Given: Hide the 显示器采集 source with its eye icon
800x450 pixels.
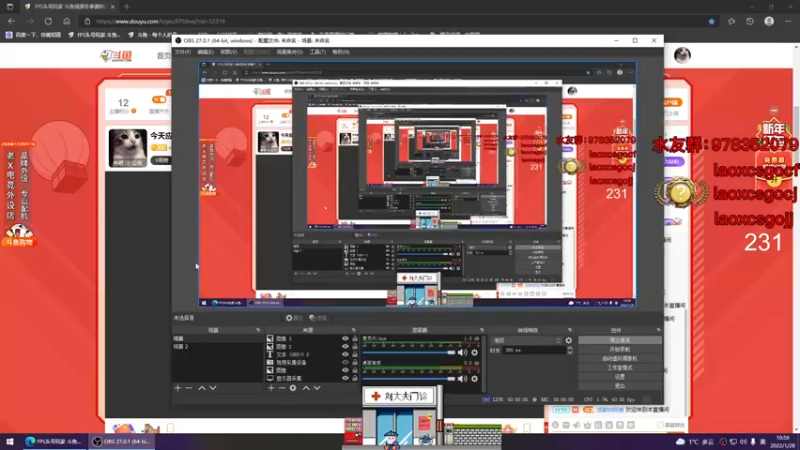Looking at the screenshot, I should (x=345, y=378).
